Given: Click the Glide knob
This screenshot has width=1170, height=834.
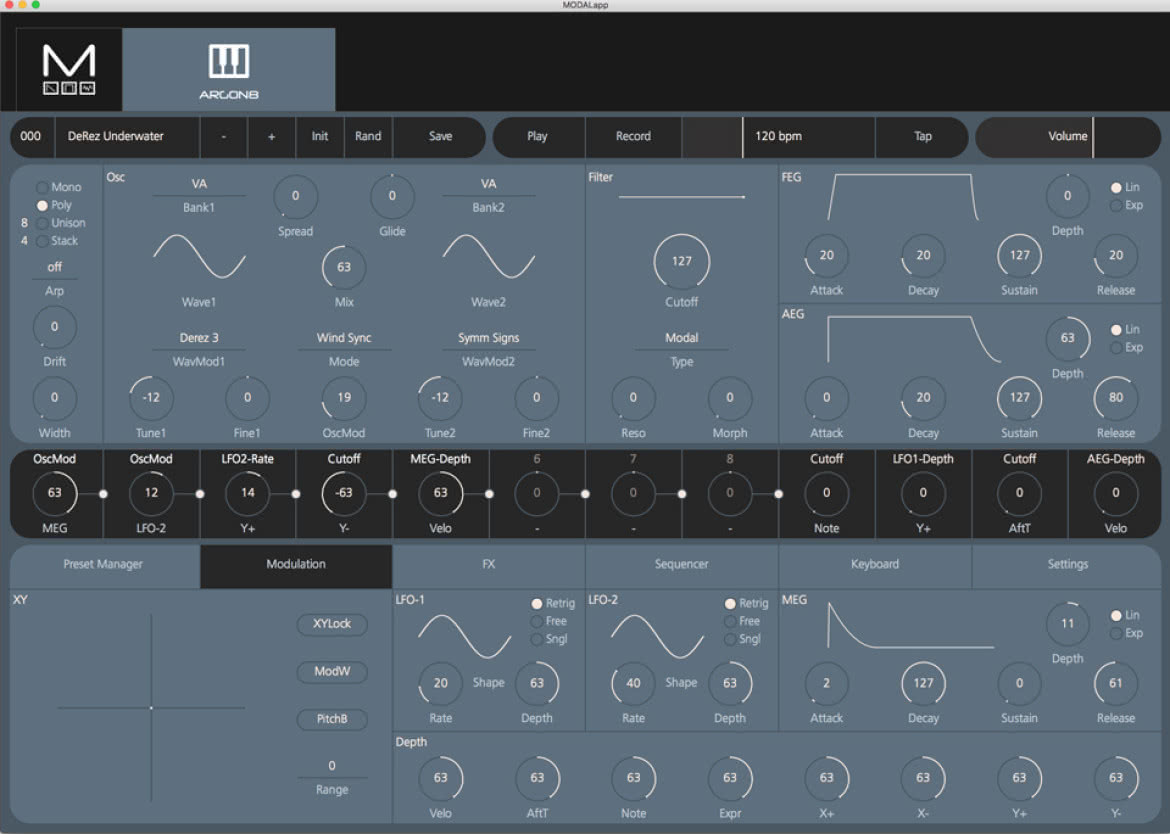Looking at the screenshot, I should [x=392, y=196].
